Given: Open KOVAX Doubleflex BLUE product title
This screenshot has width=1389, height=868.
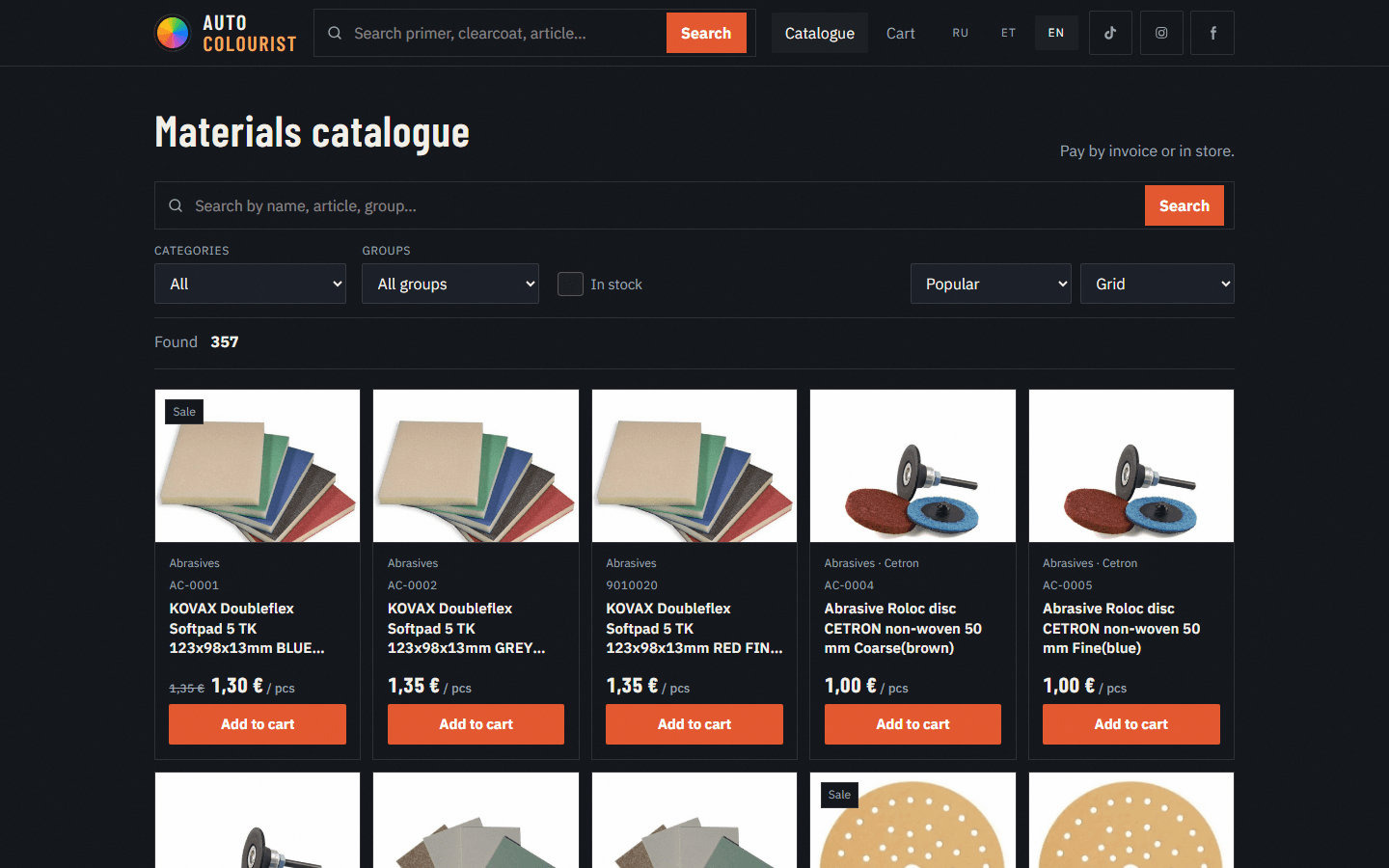Looking at the screenshot, I should pyautogui.click(x=247, y=628).
